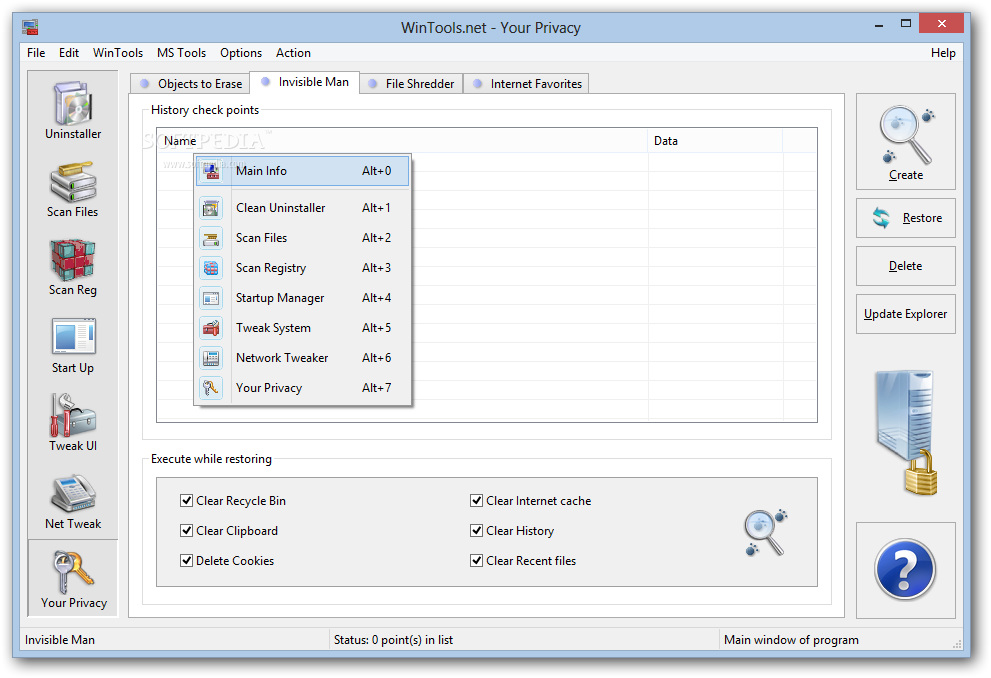Screen dimensions: 991x678
Task: Uncheck Clear Internet cache
Action: [x=477, y=501]
